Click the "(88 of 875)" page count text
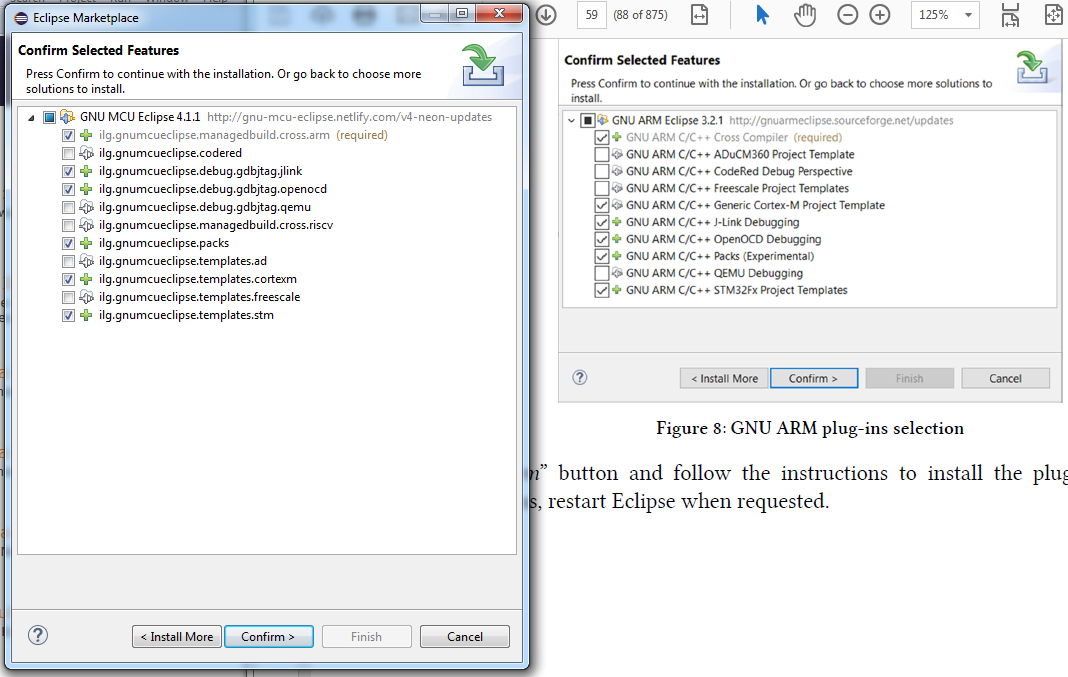This screenshot has height=677, width=1068. 640,14
